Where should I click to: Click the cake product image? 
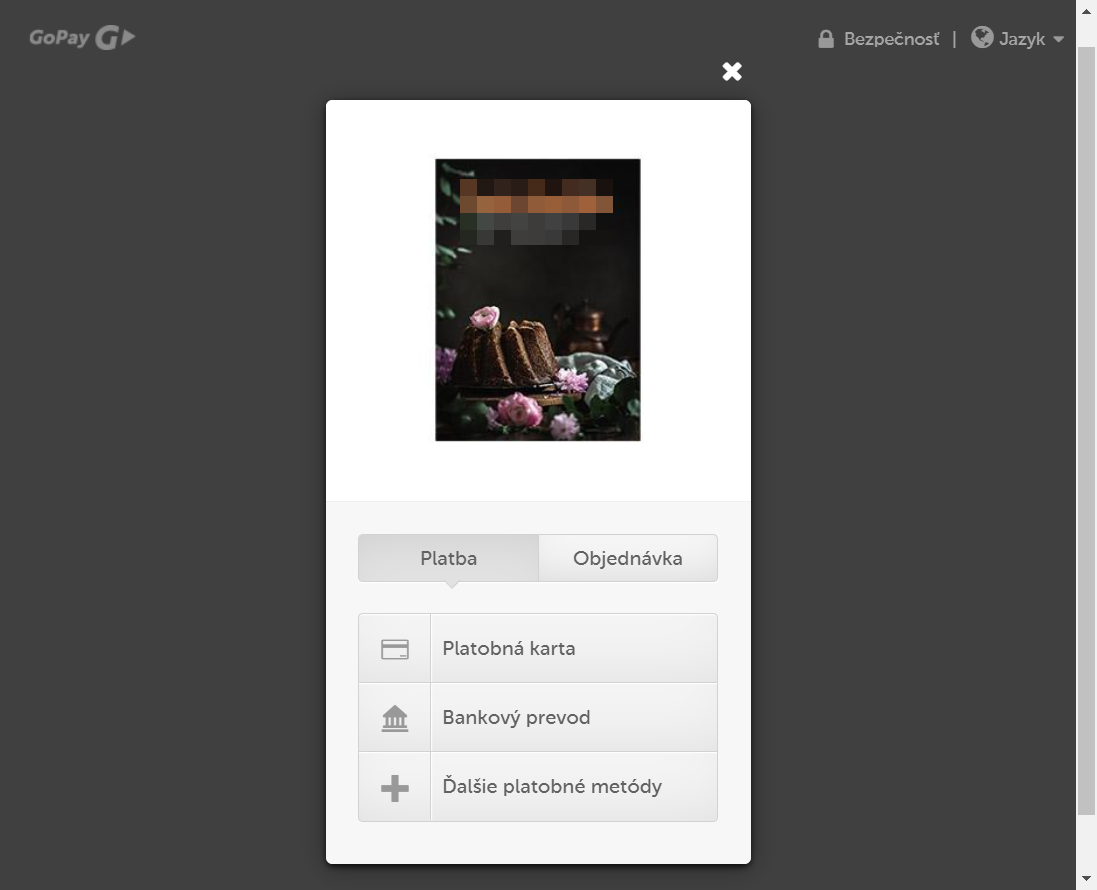537,299
